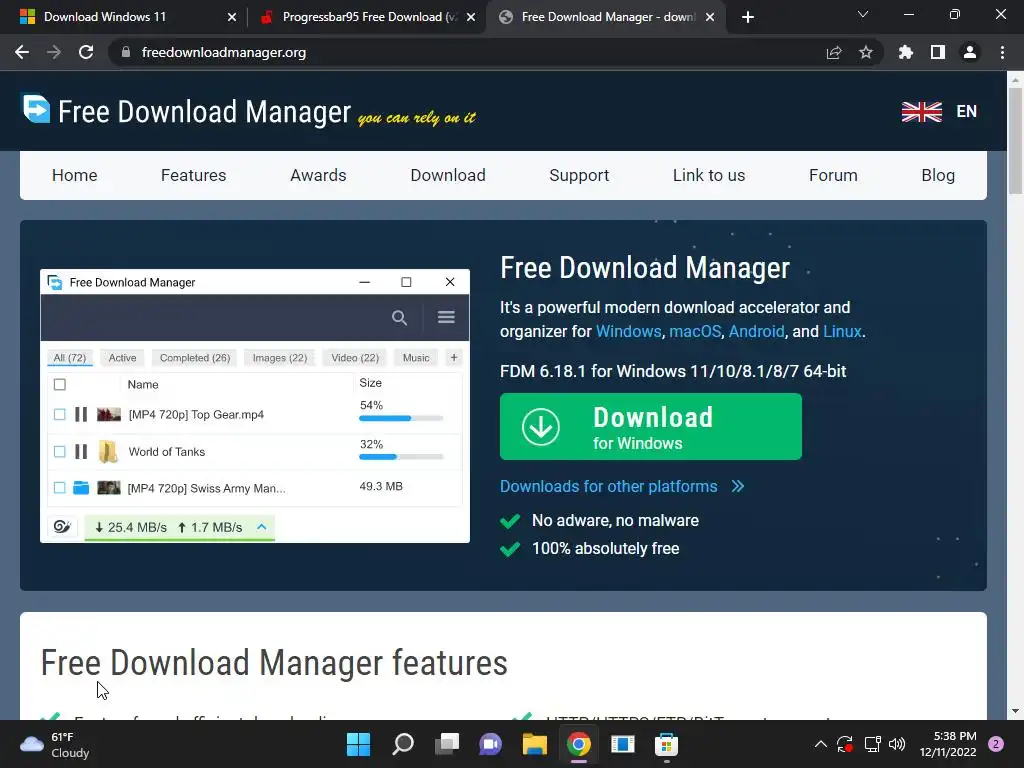Click the page vertical scrollbar thumb
Screen dimensions: 1024x768
(1015, 141)
